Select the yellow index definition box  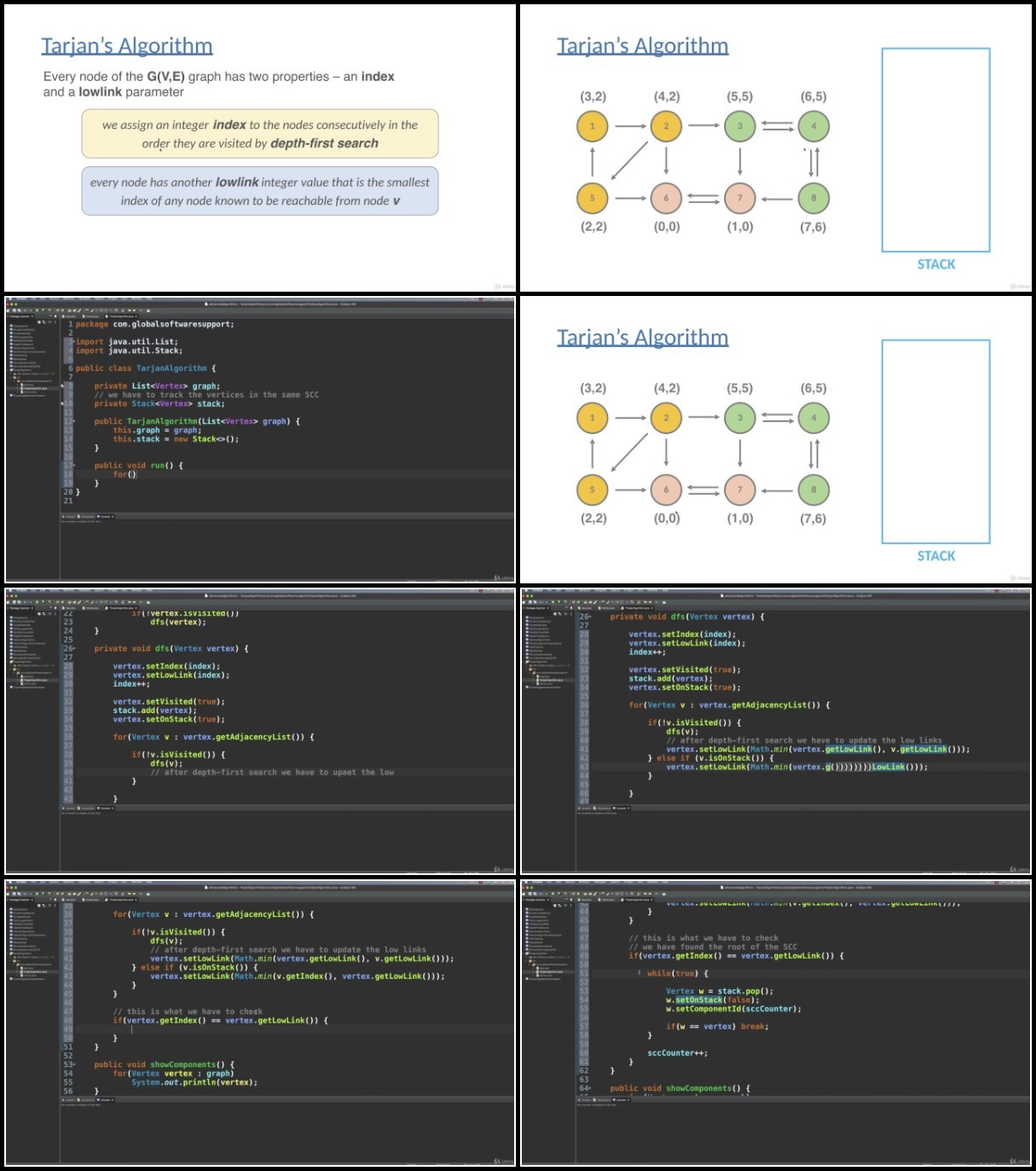[x=260, y=134]
